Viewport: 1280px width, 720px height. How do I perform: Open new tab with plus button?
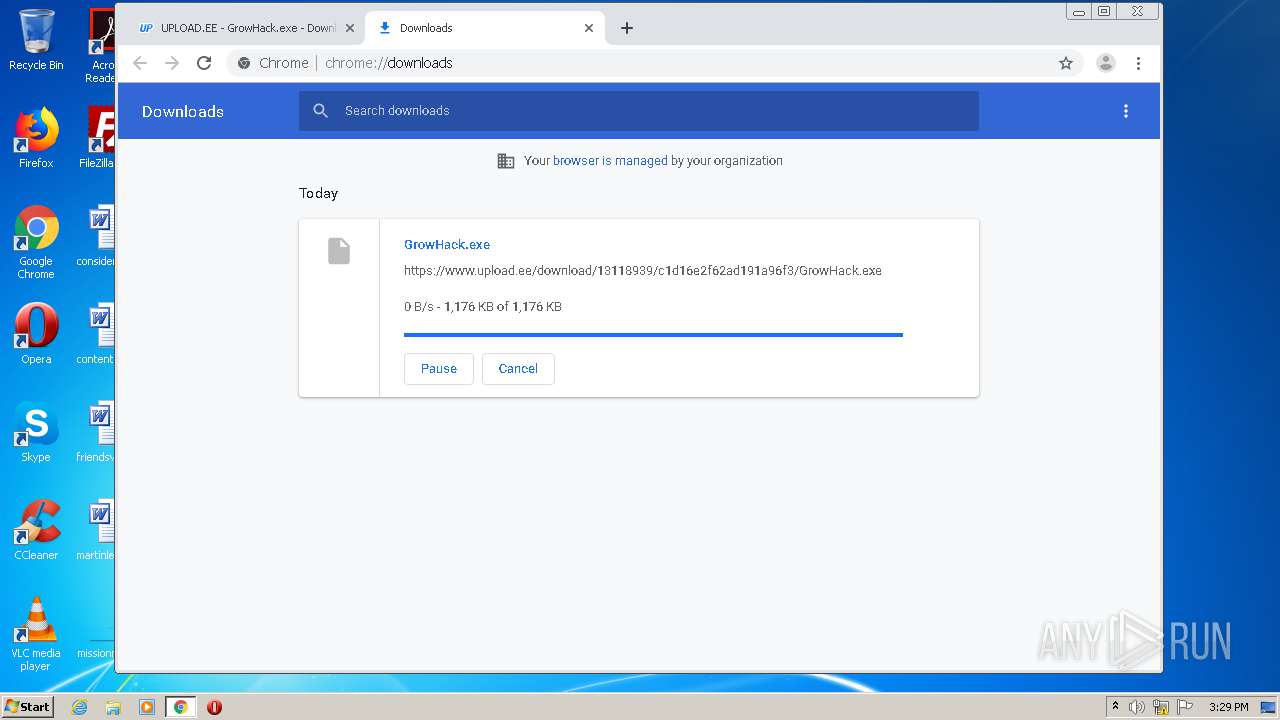[627, 28]
